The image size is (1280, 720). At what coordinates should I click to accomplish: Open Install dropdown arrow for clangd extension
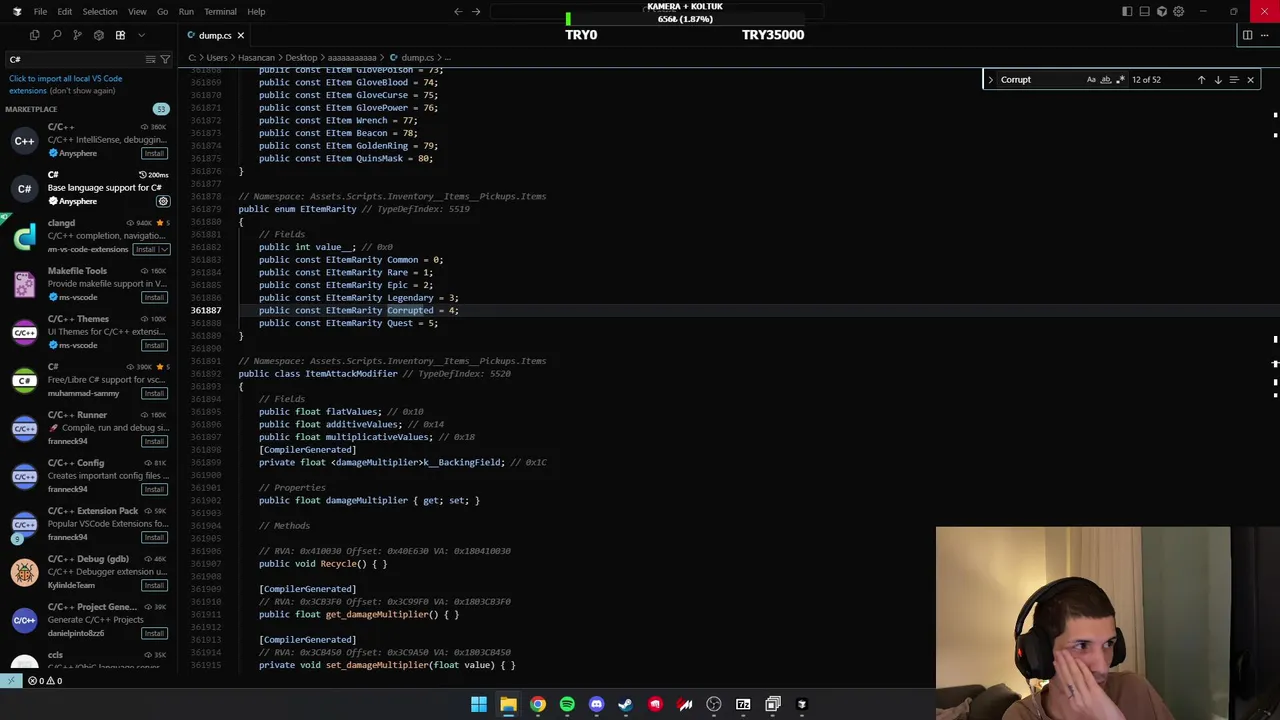(x=164, y=249)
